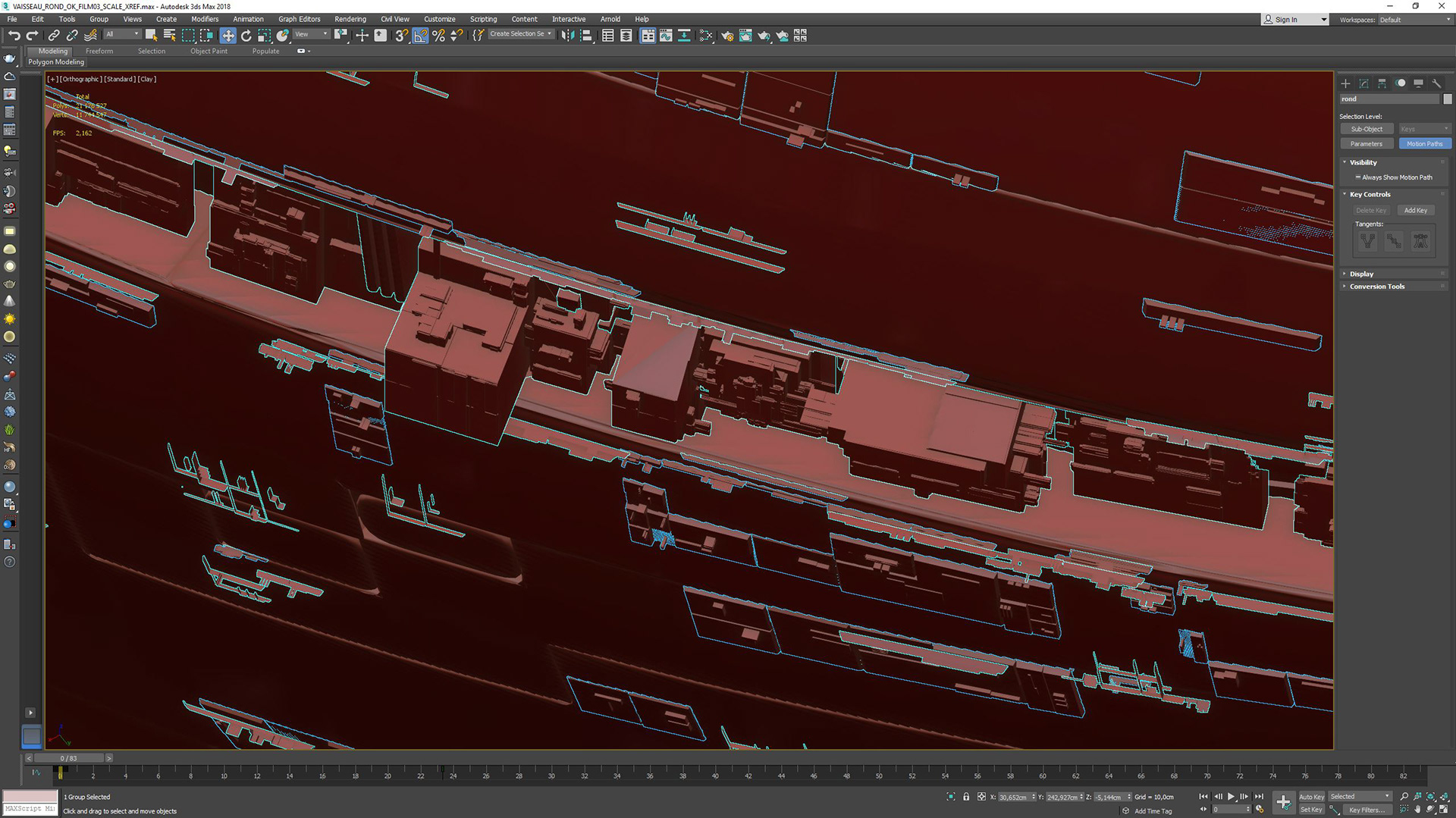The image size is (1456, 818).
Task: Open the Scripting menu
Action: click(483, 19)
